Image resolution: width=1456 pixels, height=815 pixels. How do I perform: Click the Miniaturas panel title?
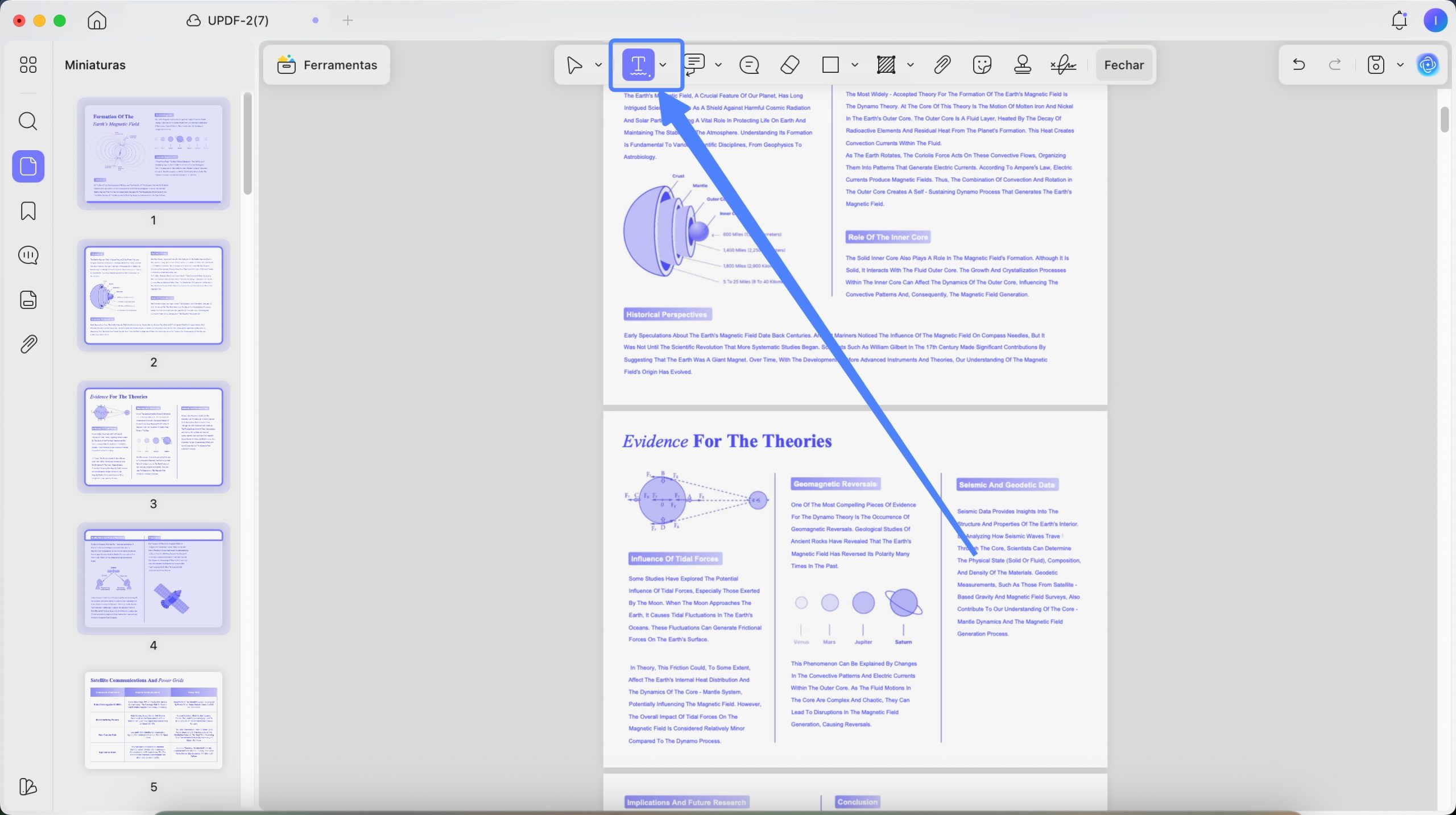95,65
